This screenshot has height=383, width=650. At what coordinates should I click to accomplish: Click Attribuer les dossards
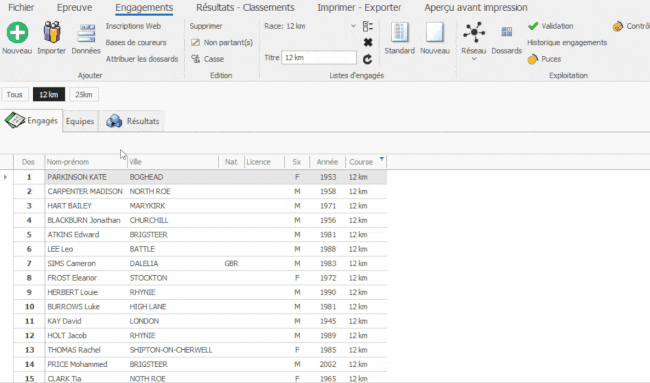(x=142, y=59)
